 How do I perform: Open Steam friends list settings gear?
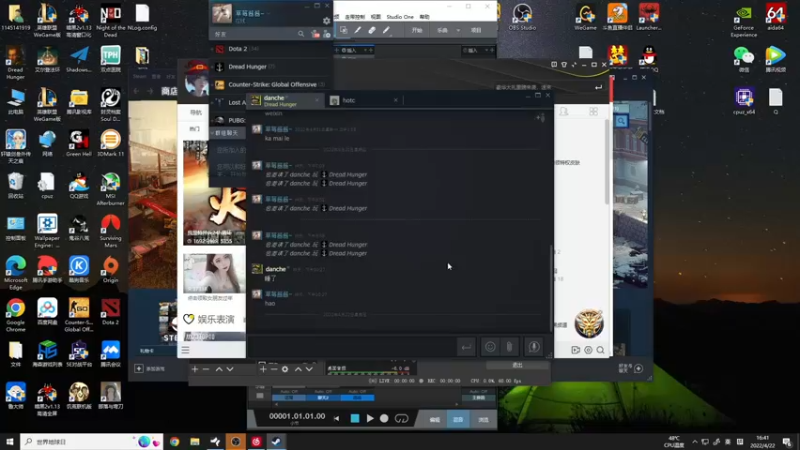click(327, 20)
